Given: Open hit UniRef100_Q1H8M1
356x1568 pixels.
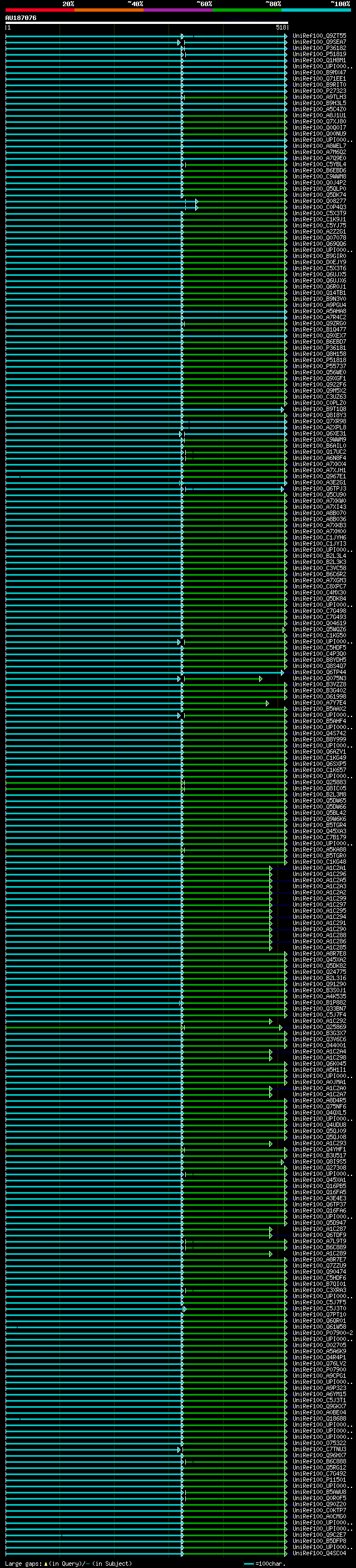Looking at the screenshot, I should (x=319, y=60).
